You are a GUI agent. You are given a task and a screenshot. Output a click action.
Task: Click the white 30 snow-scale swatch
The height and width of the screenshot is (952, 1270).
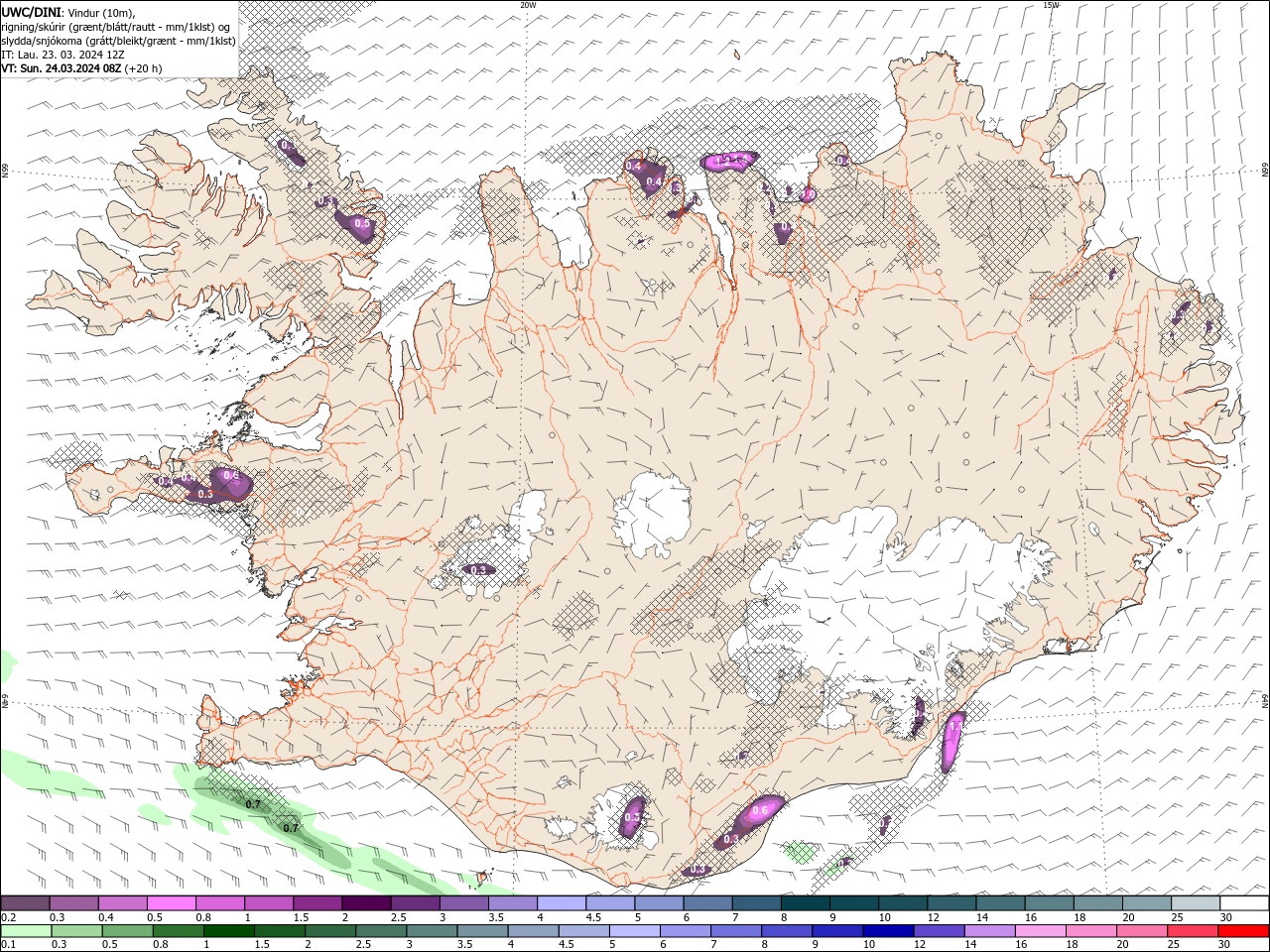[1244, 903]
